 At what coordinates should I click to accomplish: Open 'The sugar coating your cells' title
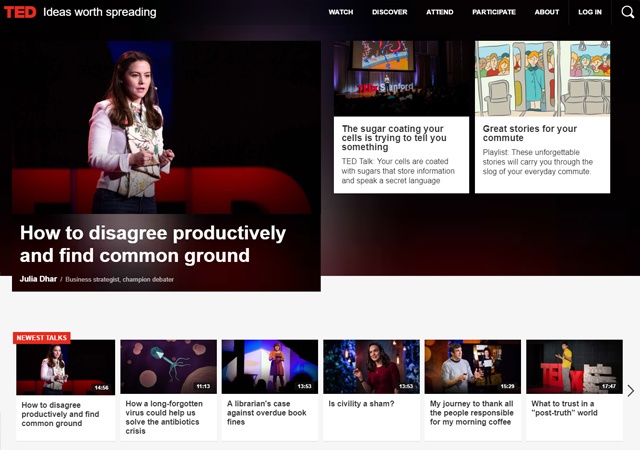[x=394, y=138]
